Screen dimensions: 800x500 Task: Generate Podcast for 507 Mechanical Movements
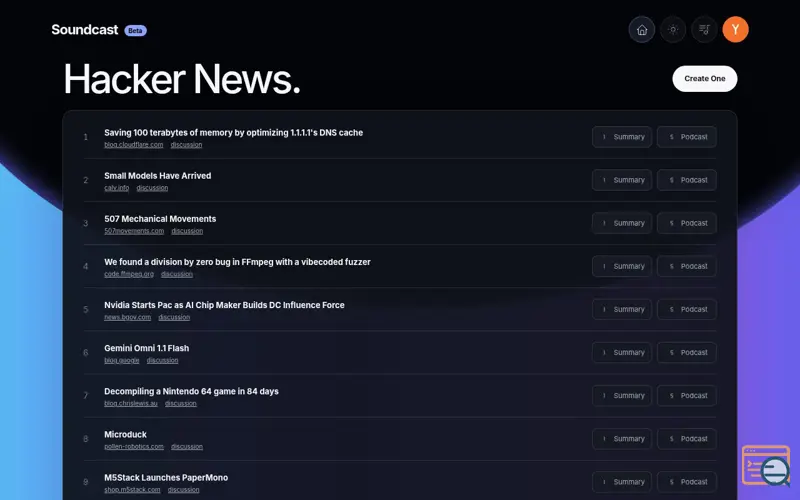[687, 223]
